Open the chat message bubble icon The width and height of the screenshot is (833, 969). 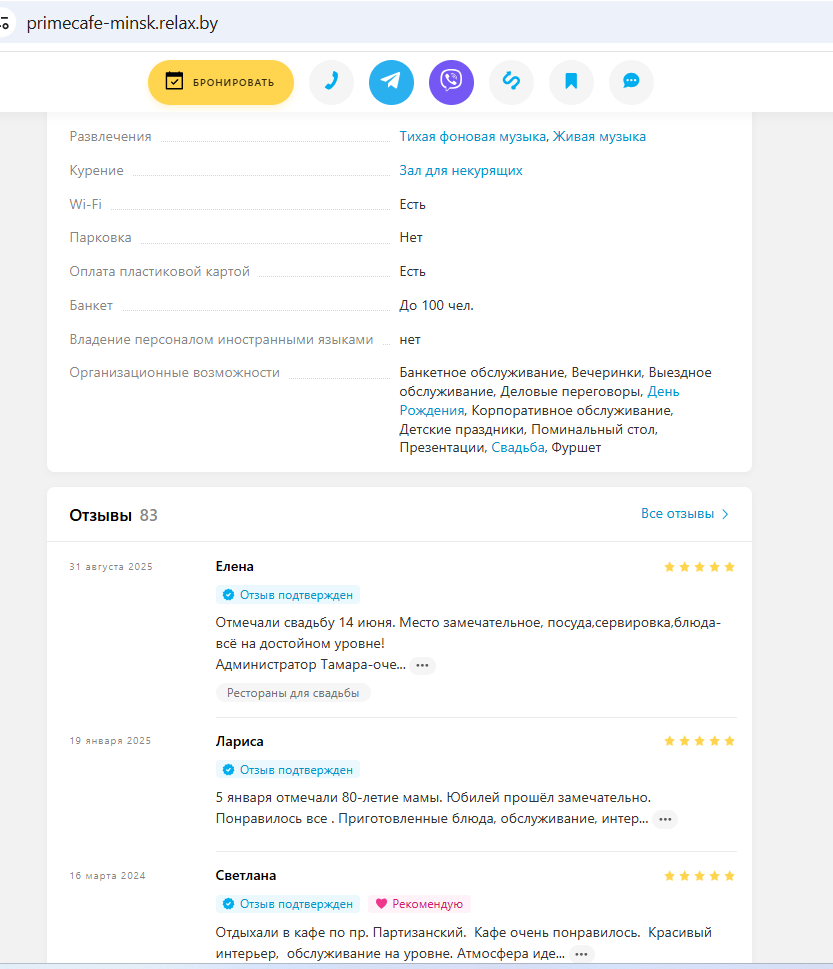(631, 82)
